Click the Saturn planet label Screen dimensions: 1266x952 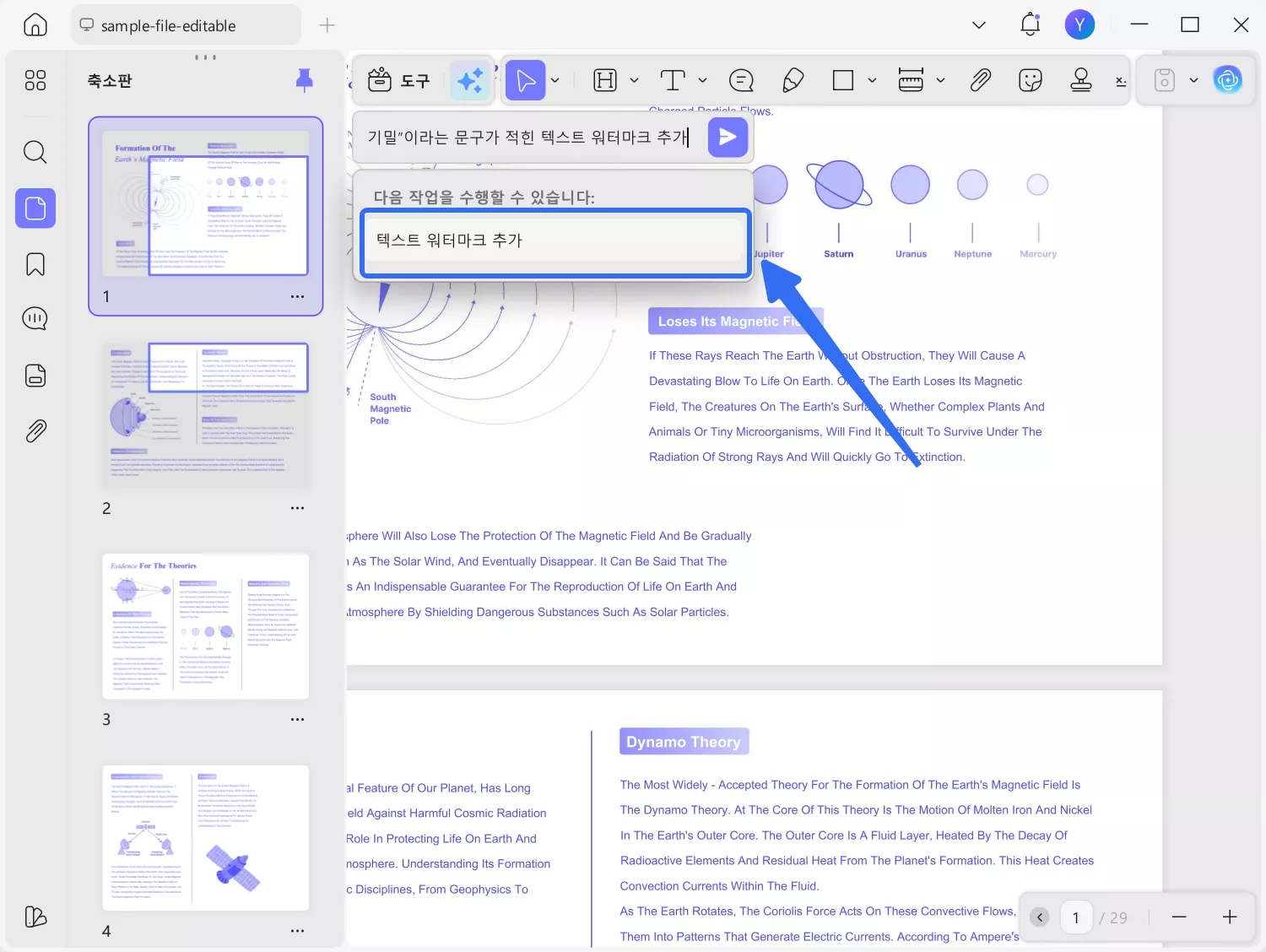point(839,254)
